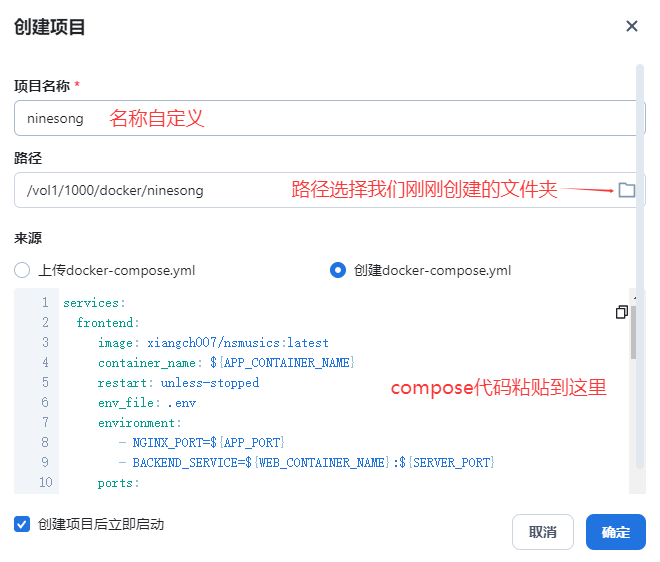Copy compose code with the copy icon
660x562 pixels.
point(621,312)
